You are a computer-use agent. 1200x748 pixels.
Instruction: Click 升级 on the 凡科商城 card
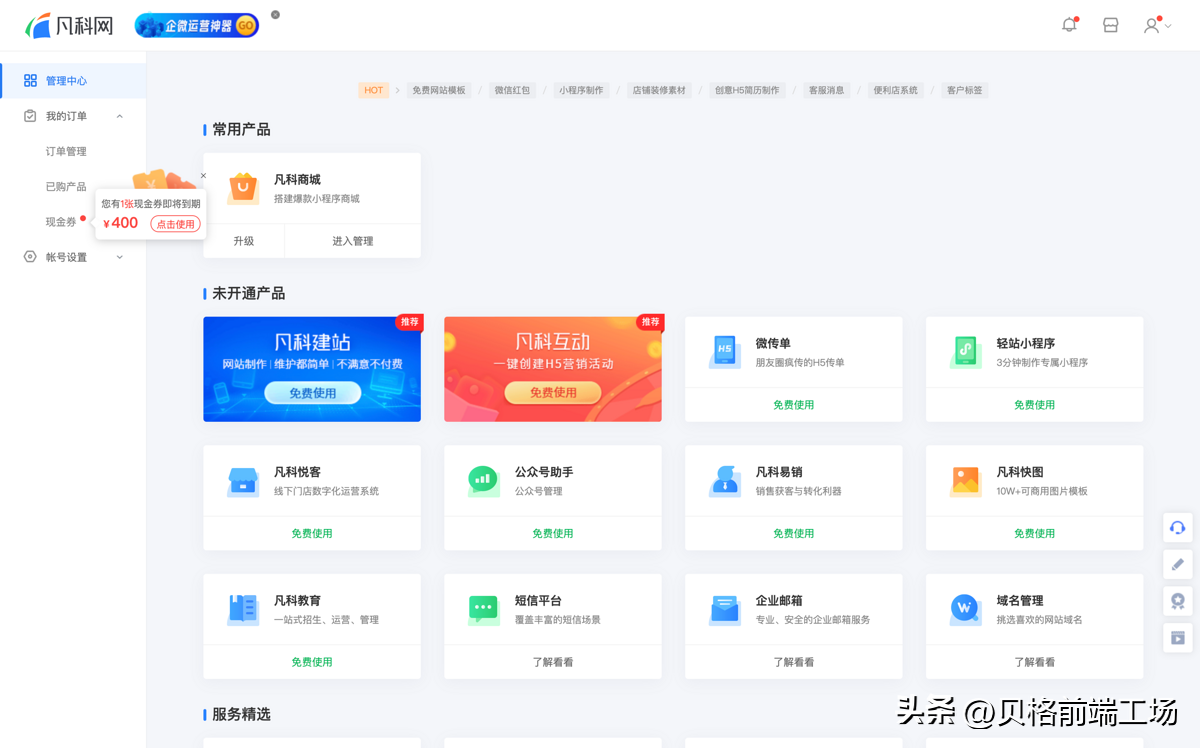tap(244, 241)
